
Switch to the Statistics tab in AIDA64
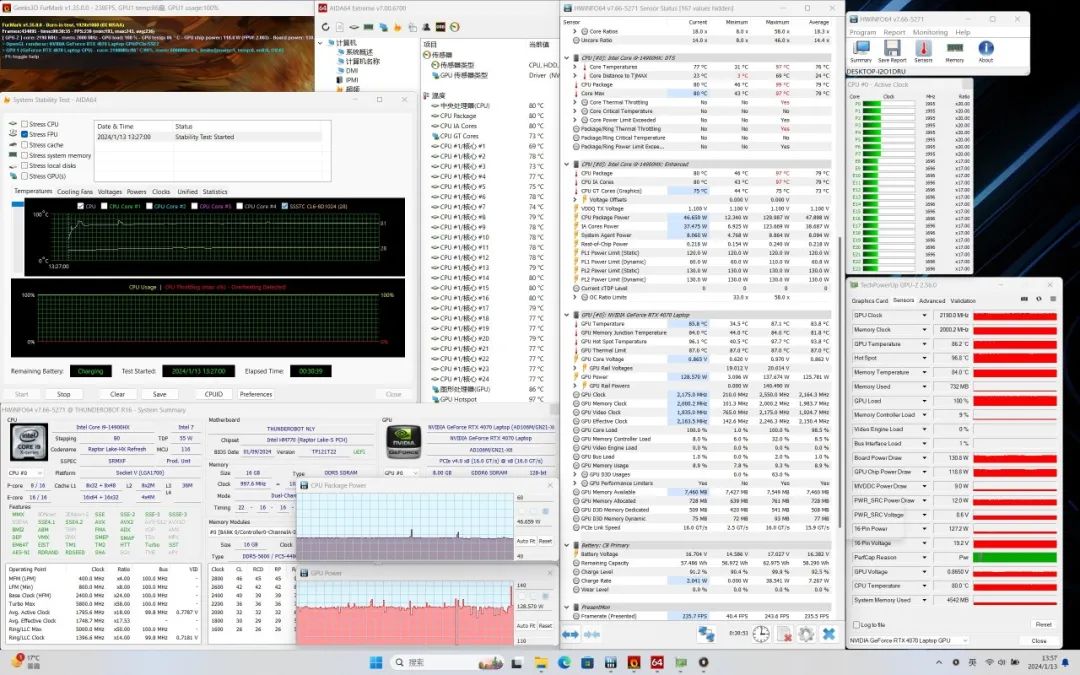(x=215, y=191)
